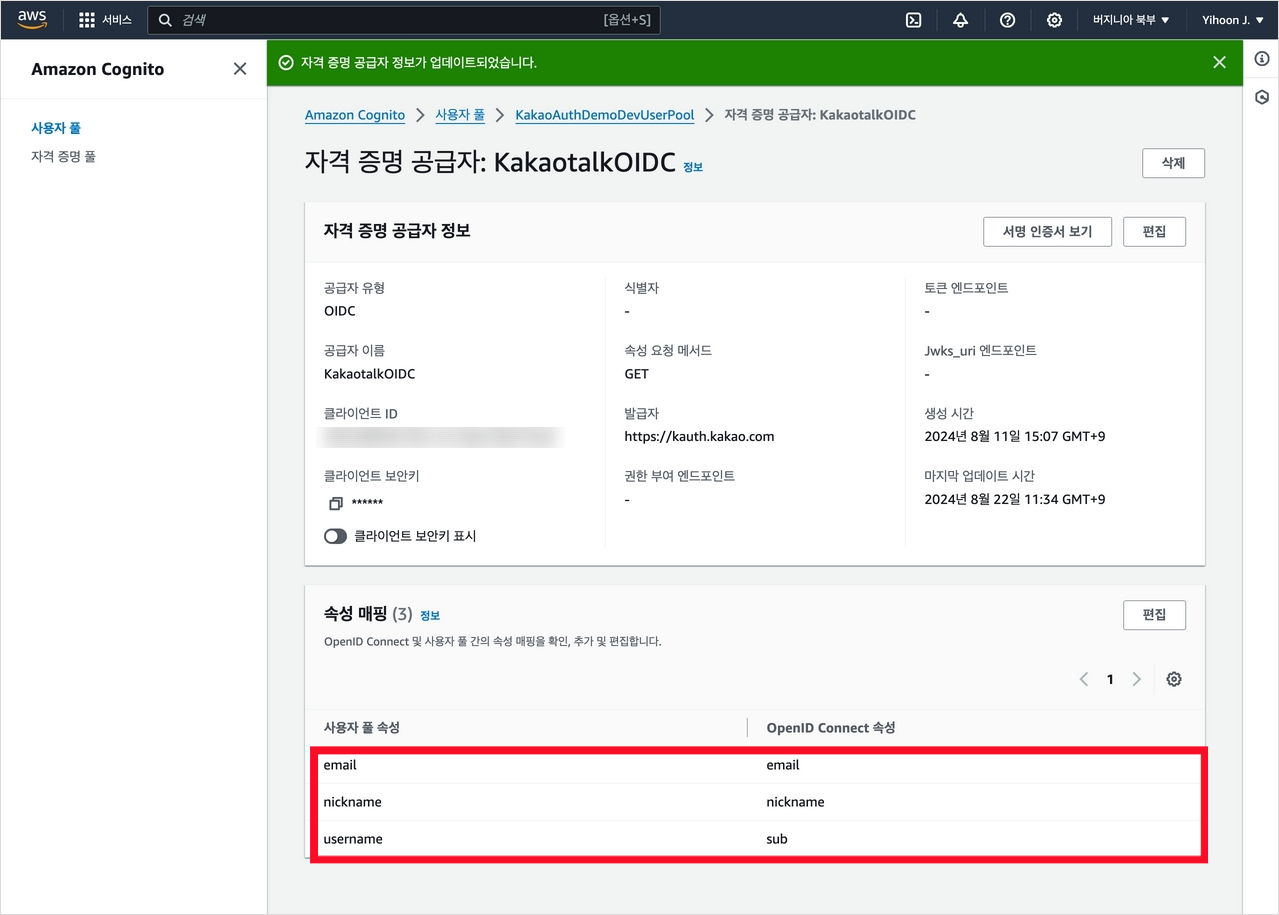The height and width of the screenshot is (915, 1279).
Task: Close the Amazon Cognito side panel
Action: [x=240, y=69]
